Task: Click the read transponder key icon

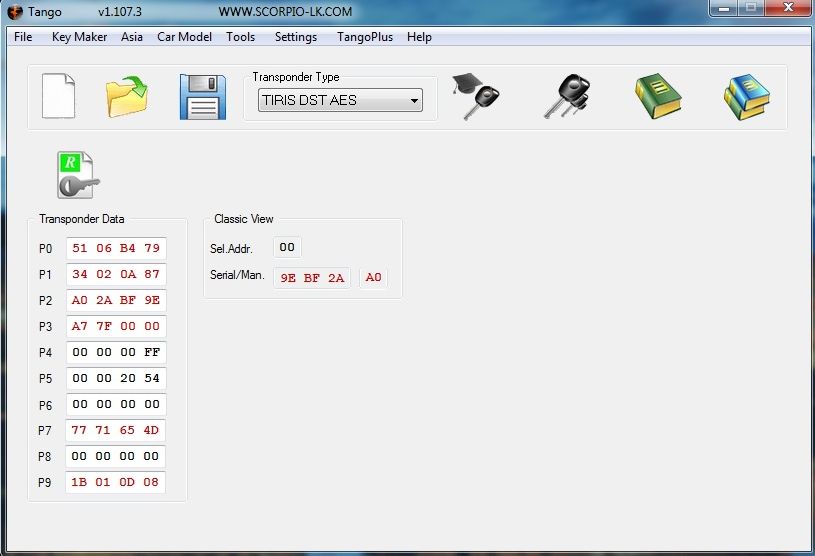Action: [x=78, y=175]
